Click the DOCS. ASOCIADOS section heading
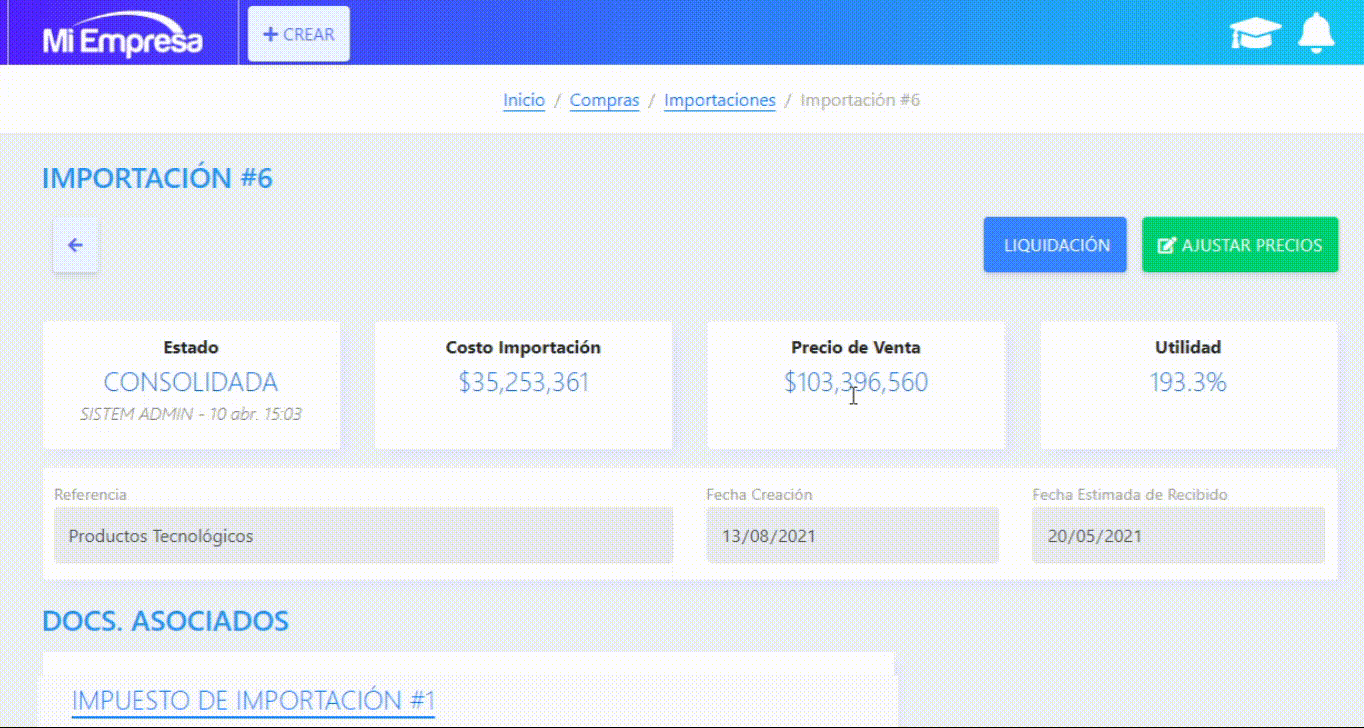The width and height of the screenshot is (1364, 728). pos(165,621)
